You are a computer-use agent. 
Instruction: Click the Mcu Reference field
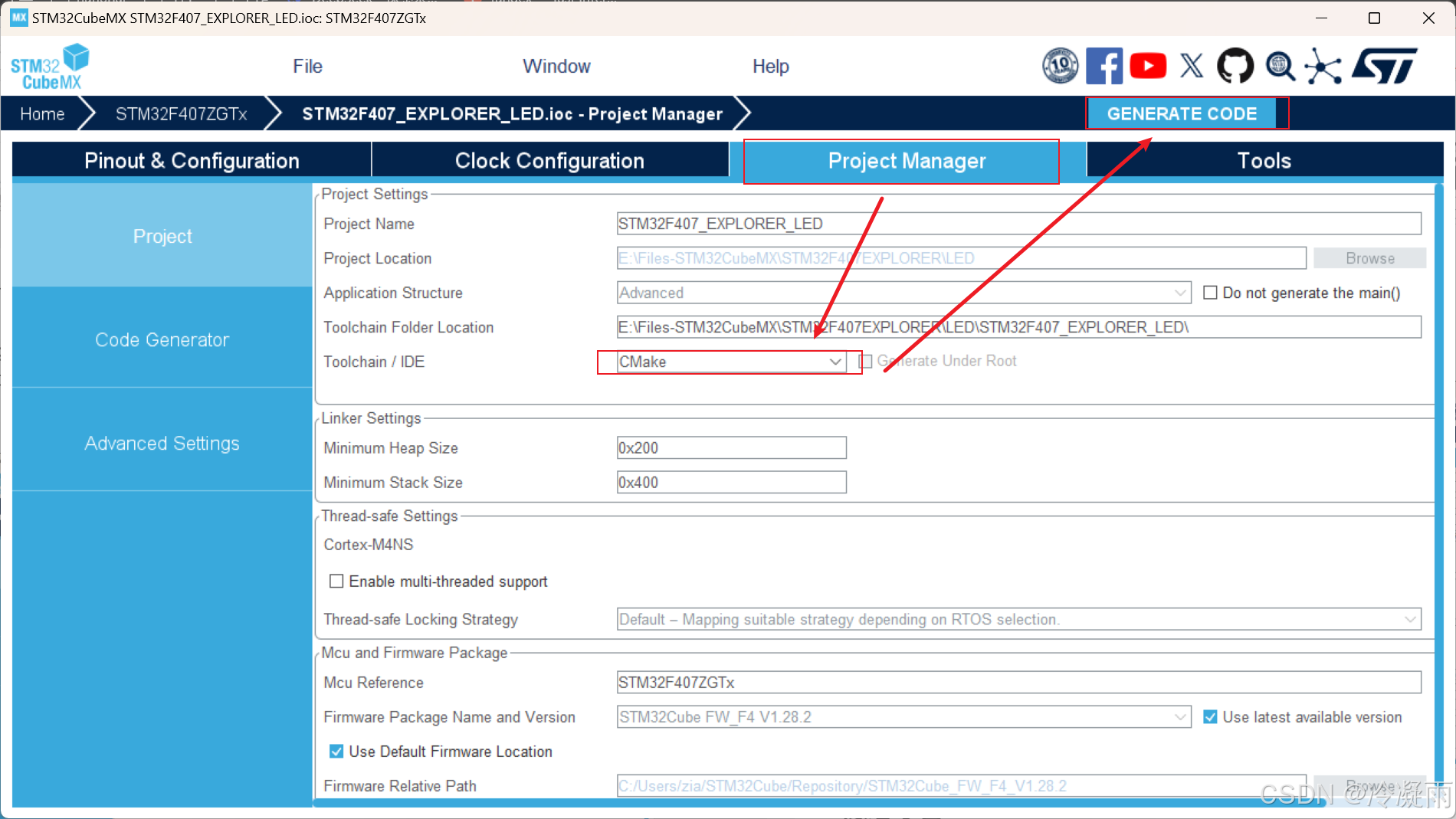tap(1019, 682)
